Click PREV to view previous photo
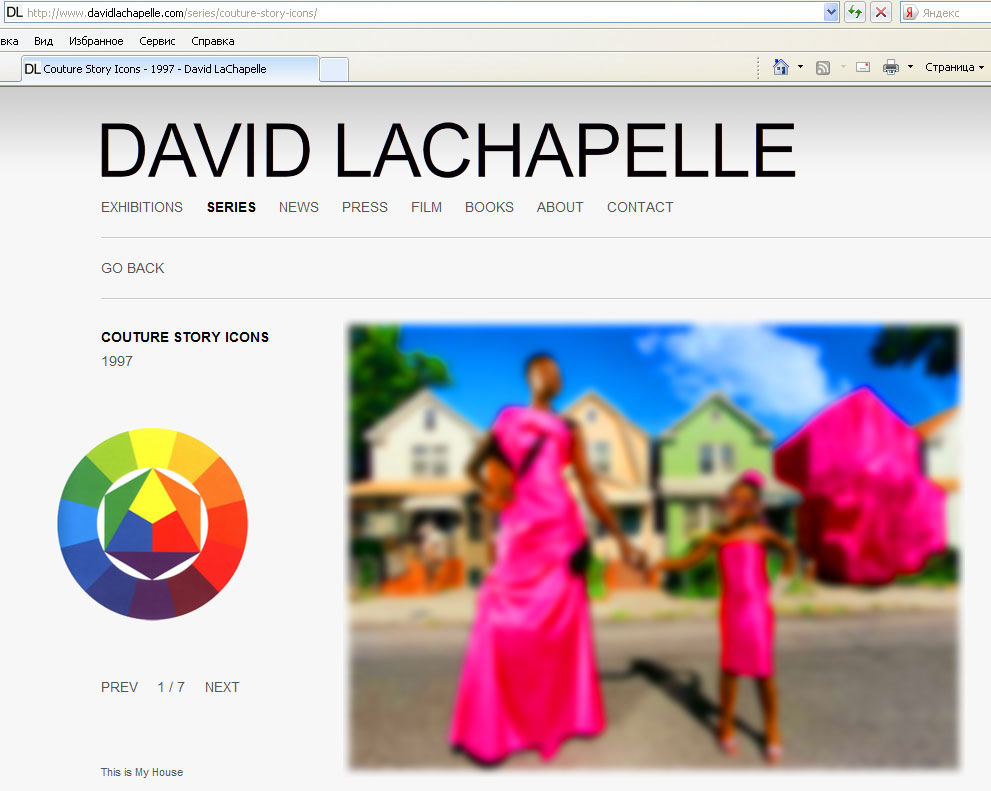Viewport: 991px width, 791px height. (x=119, y=687)
